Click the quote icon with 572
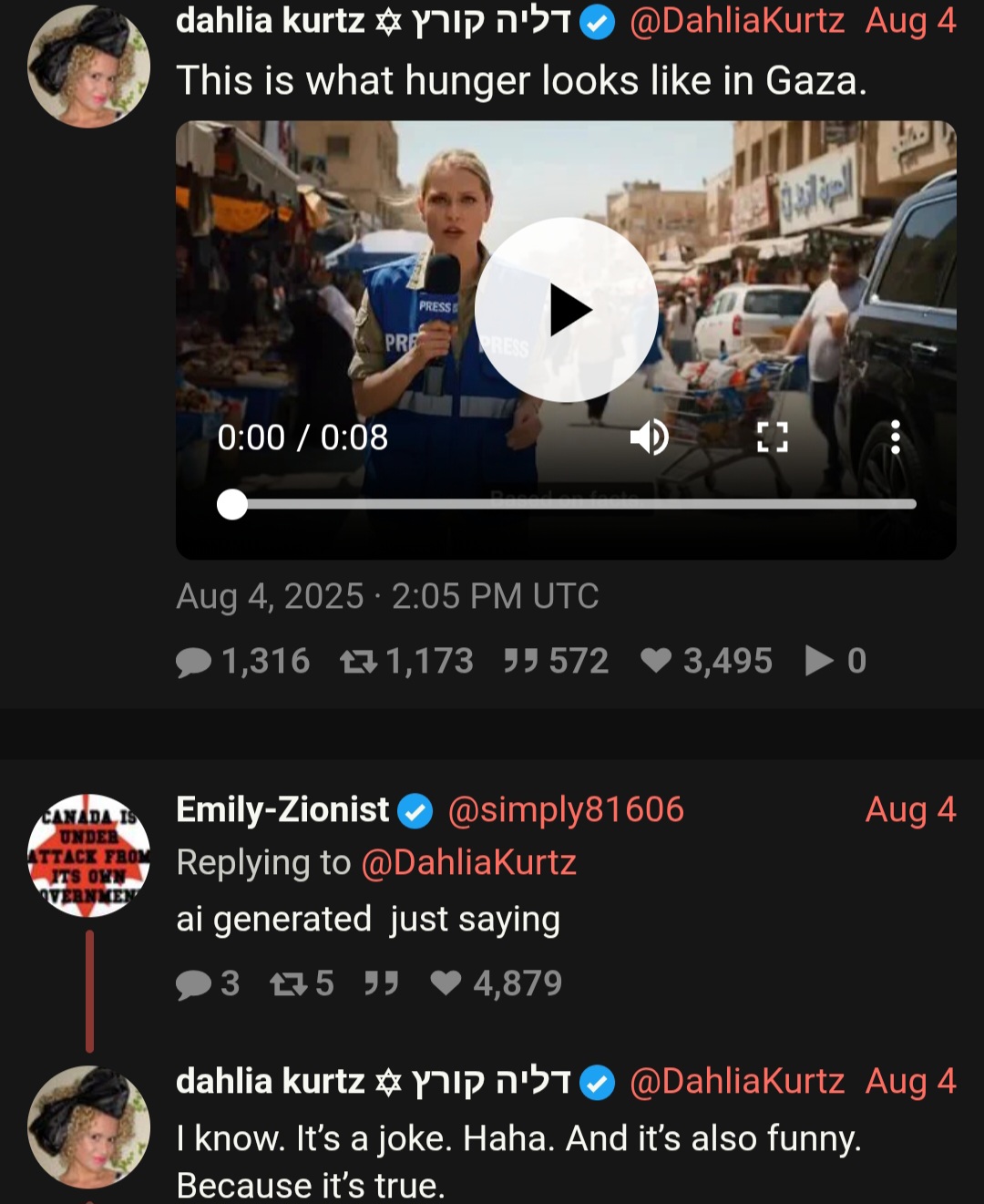 520,662
